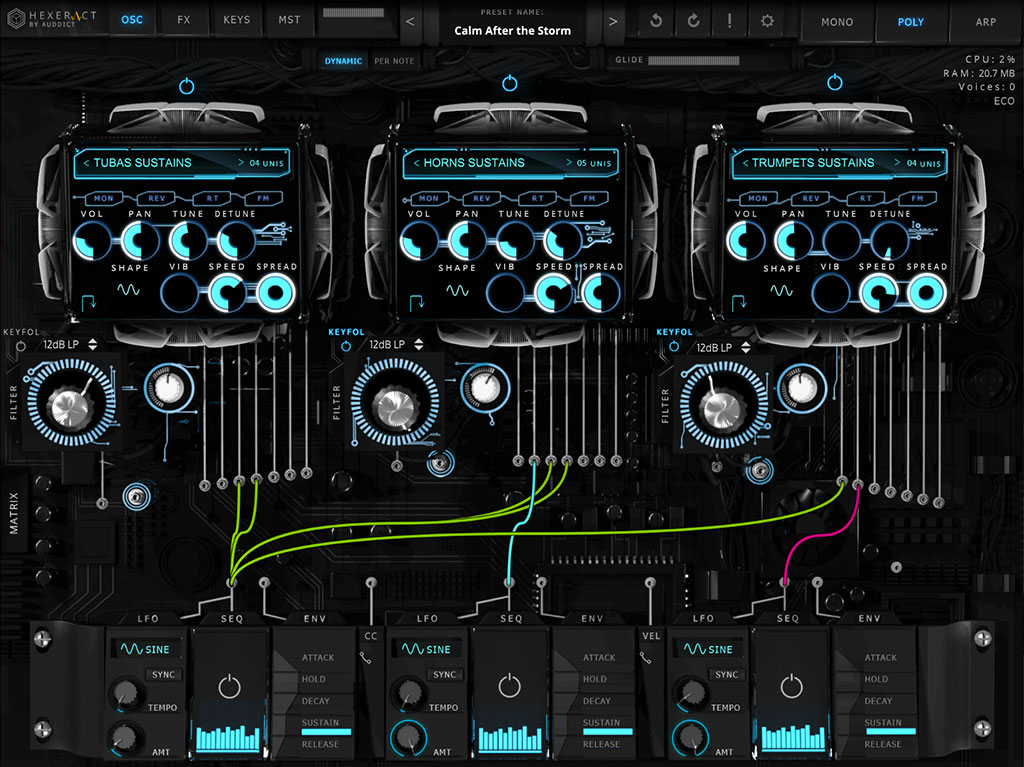Click the preset name Calm After the Storm

pyautogui.click(x=513, y=31)
